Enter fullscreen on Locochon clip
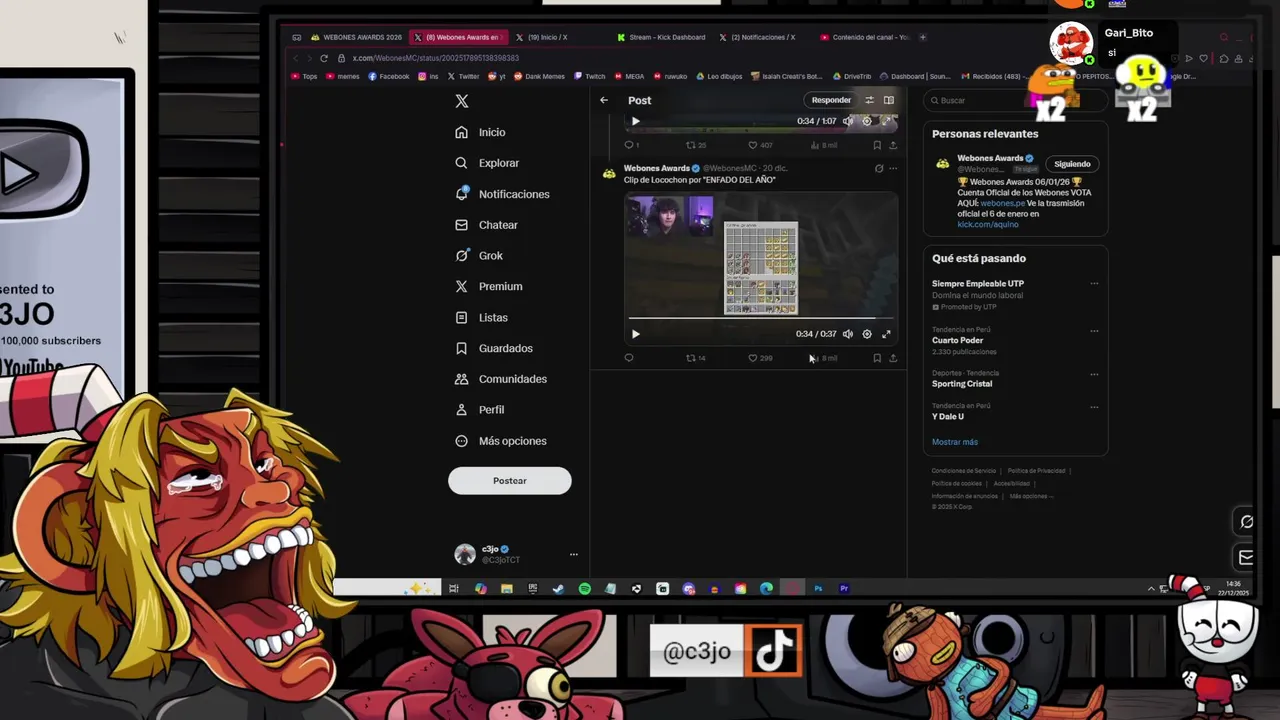This screenshot has width=1280, height=720. (886, 334)
